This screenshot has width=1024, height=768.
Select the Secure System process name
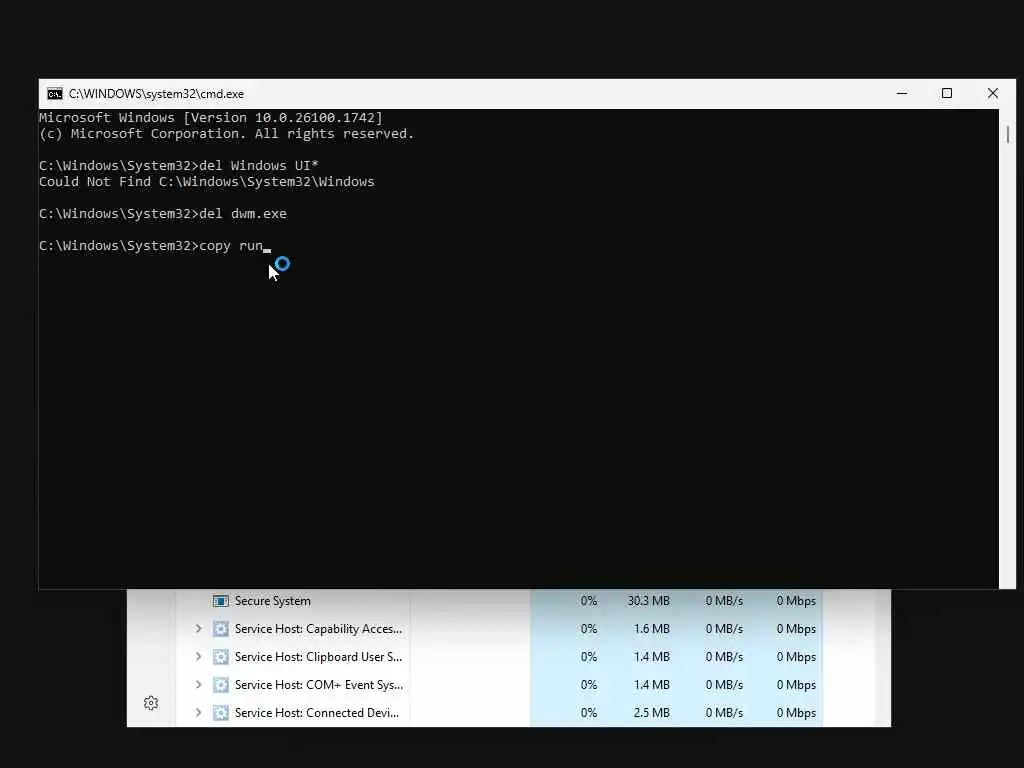coord(272,601)
